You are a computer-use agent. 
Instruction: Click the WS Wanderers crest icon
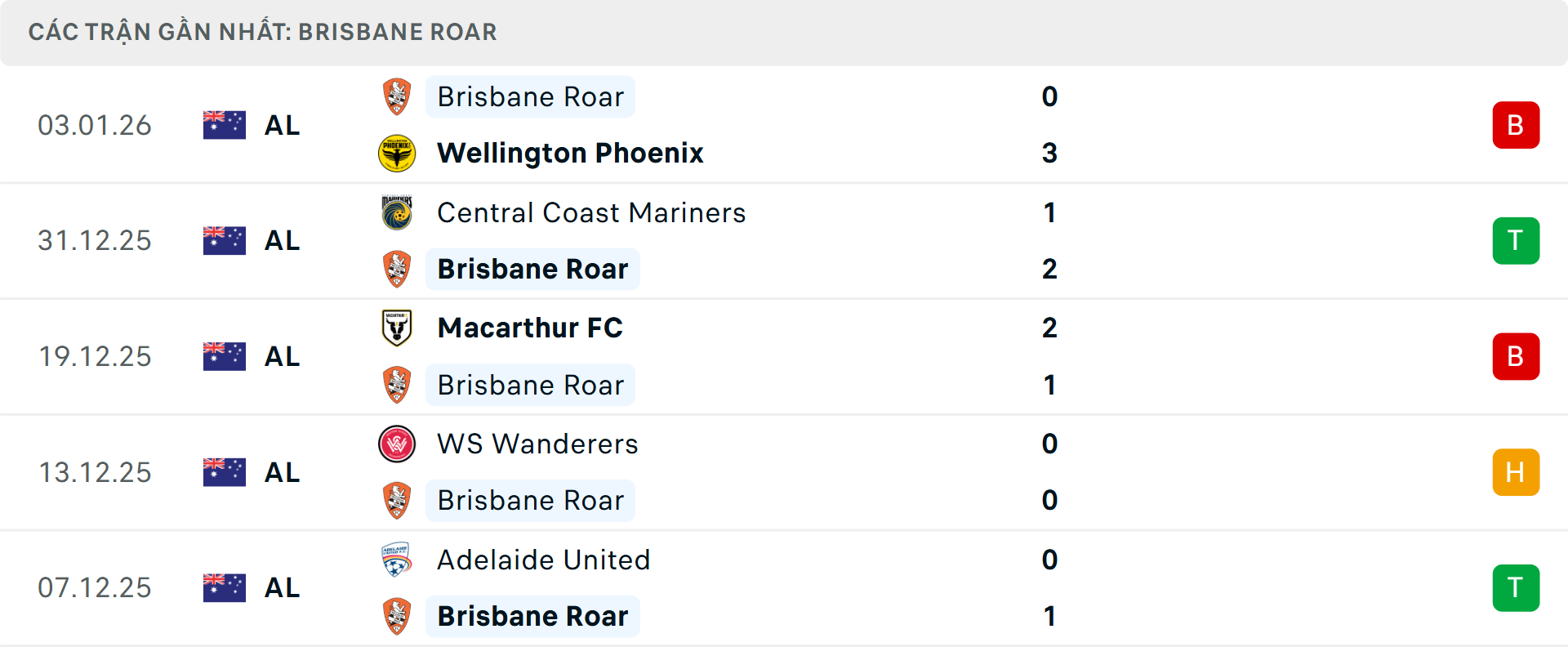tap(397, 444)
